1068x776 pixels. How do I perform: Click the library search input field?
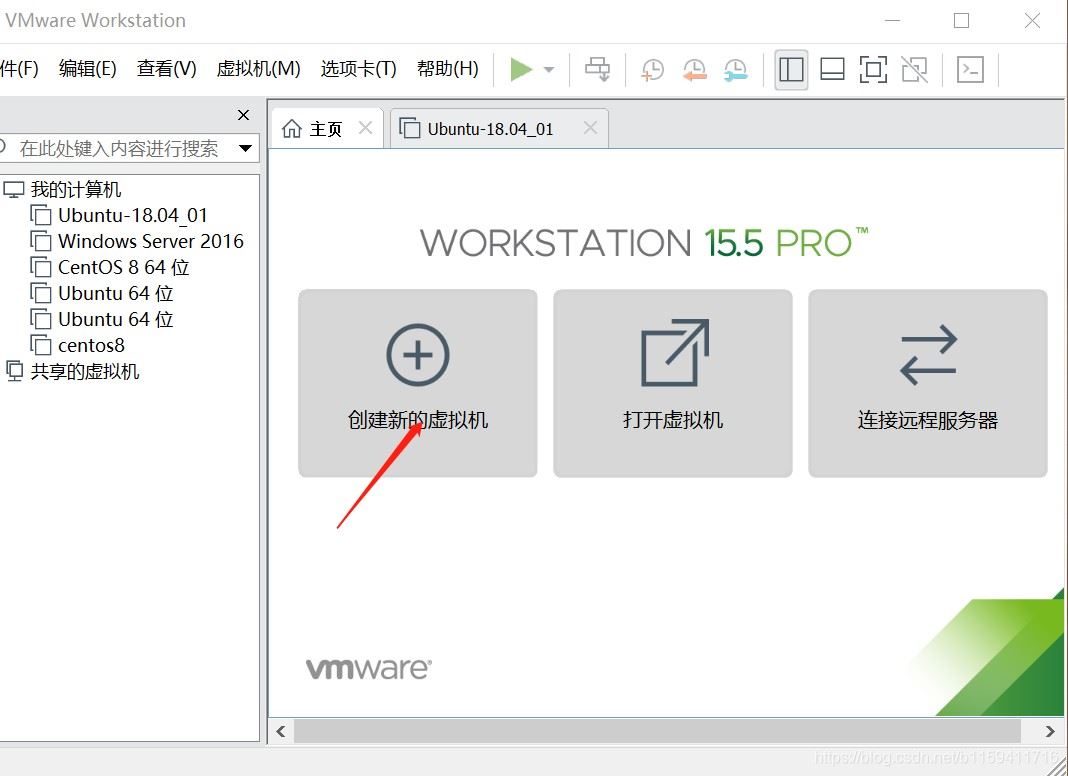(119, 149)
